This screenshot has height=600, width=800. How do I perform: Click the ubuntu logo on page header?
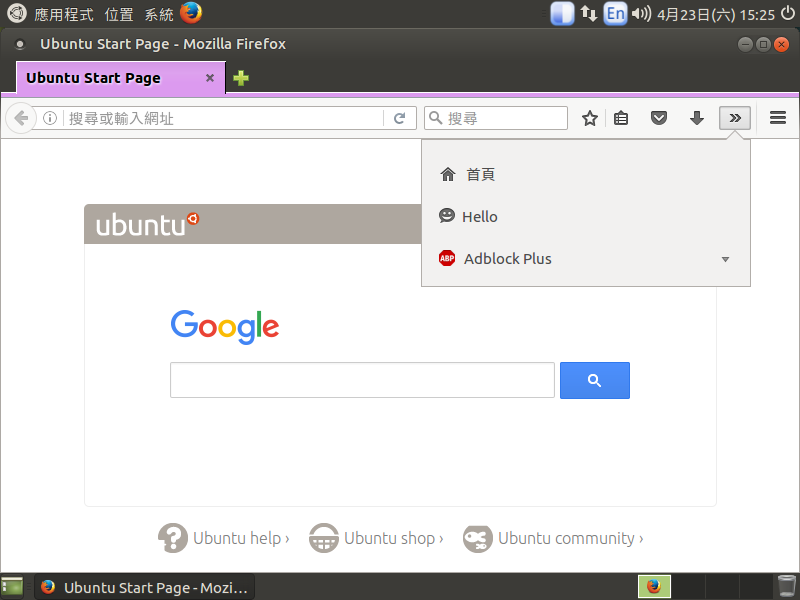coord(147,224)
